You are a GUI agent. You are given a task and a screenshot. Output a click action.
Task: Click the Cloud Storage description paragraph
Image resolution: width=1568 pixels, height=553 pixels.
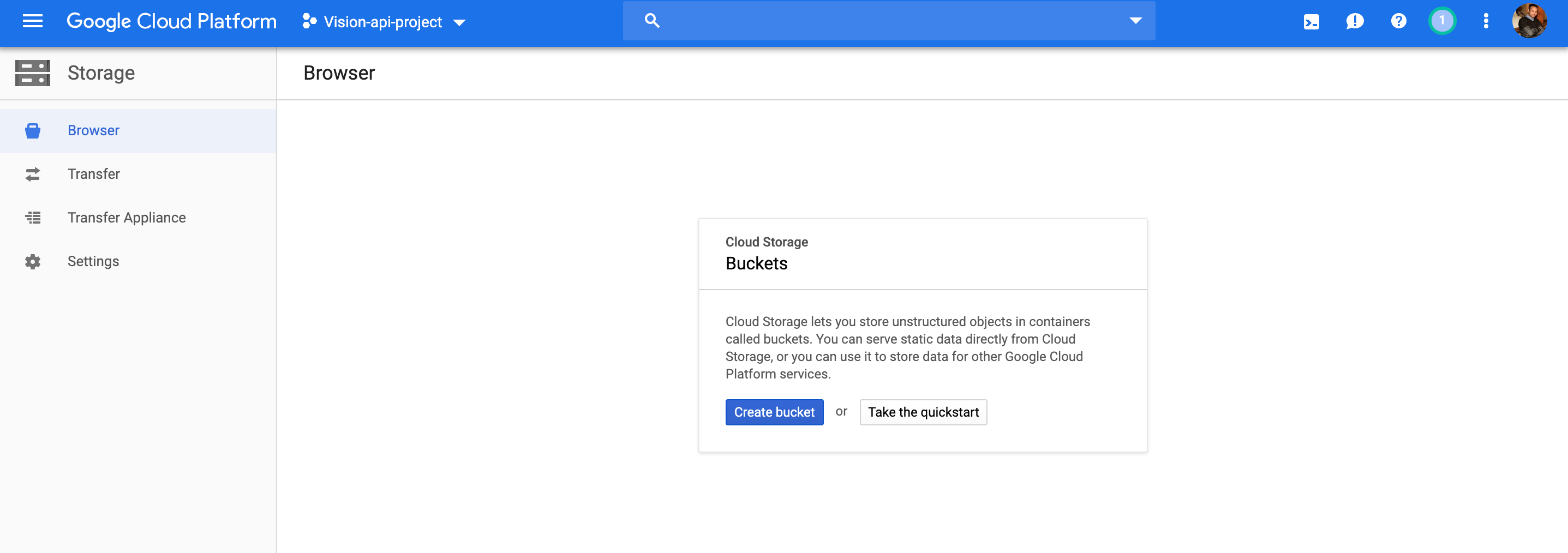tap(907, 348)
